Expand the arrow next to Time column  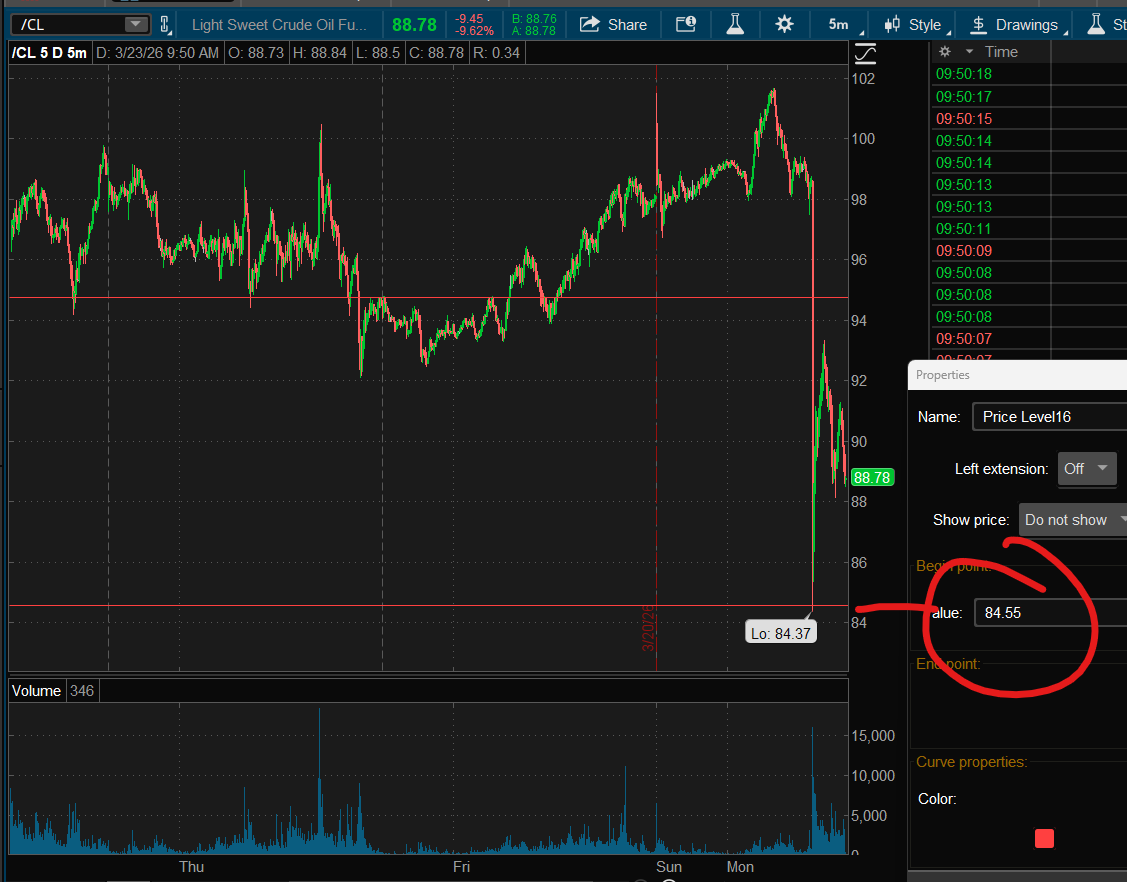pos(969,52)
